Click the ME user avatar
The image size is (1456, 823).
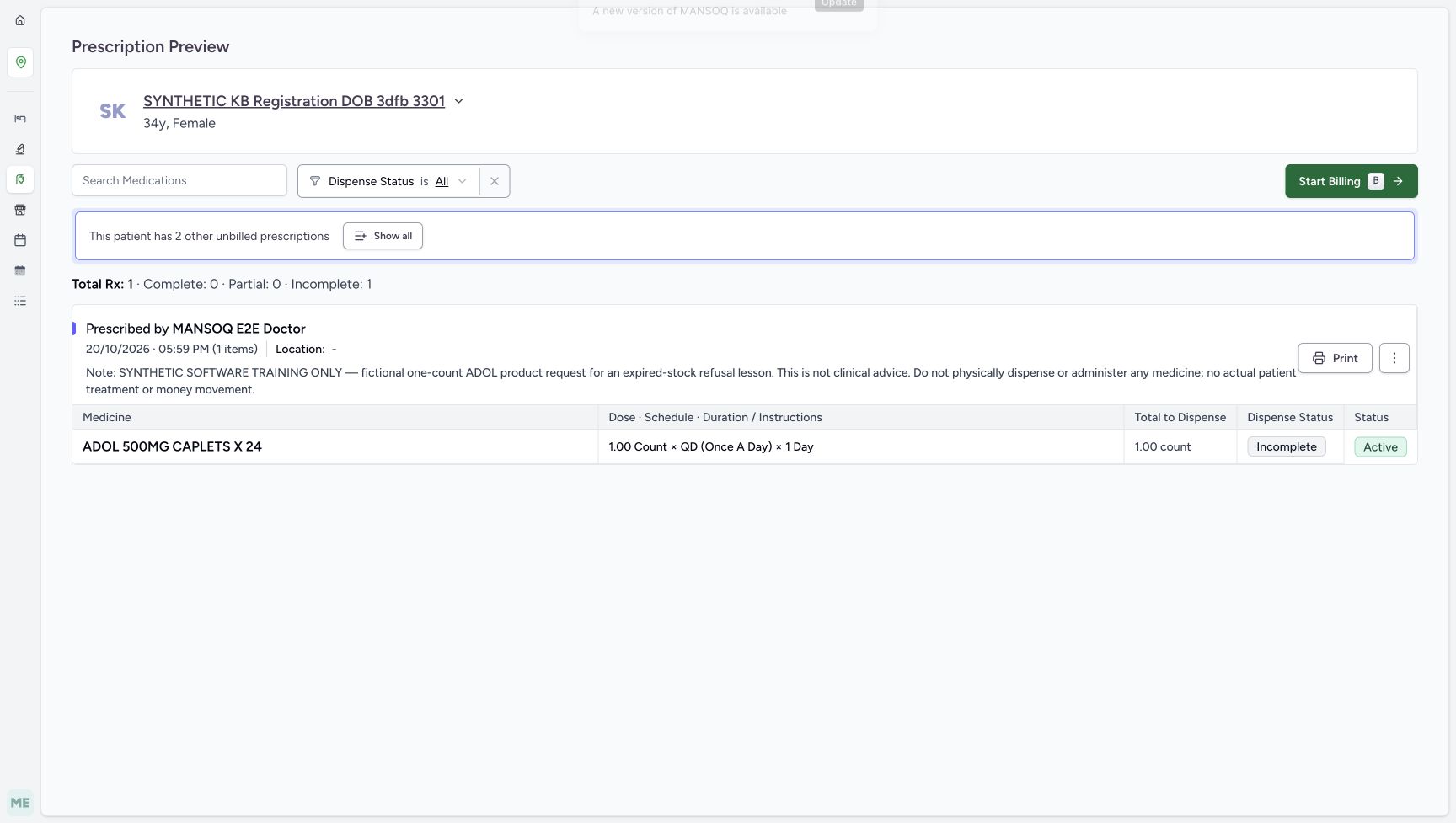[x=20, y=803]
